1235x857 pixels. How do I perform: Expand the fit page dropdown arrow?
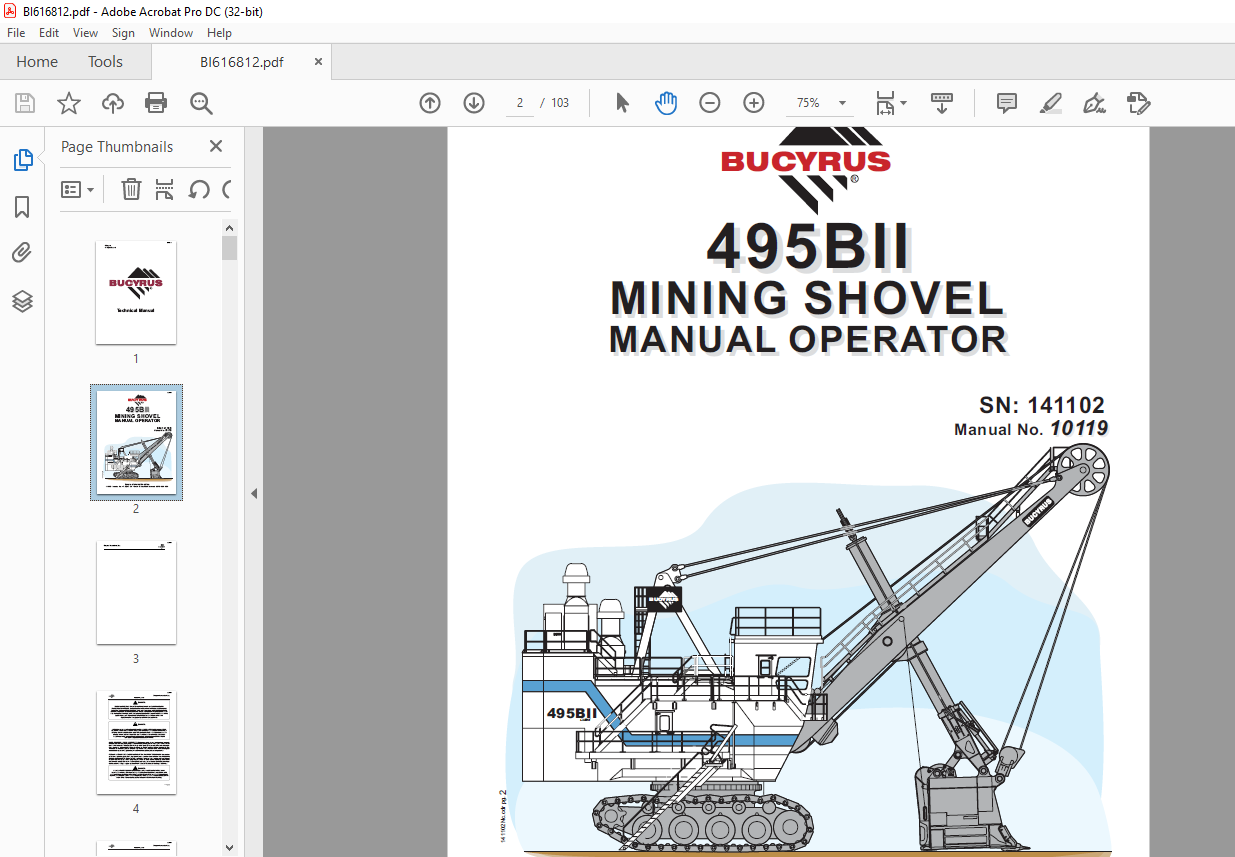tap(903, 103)
